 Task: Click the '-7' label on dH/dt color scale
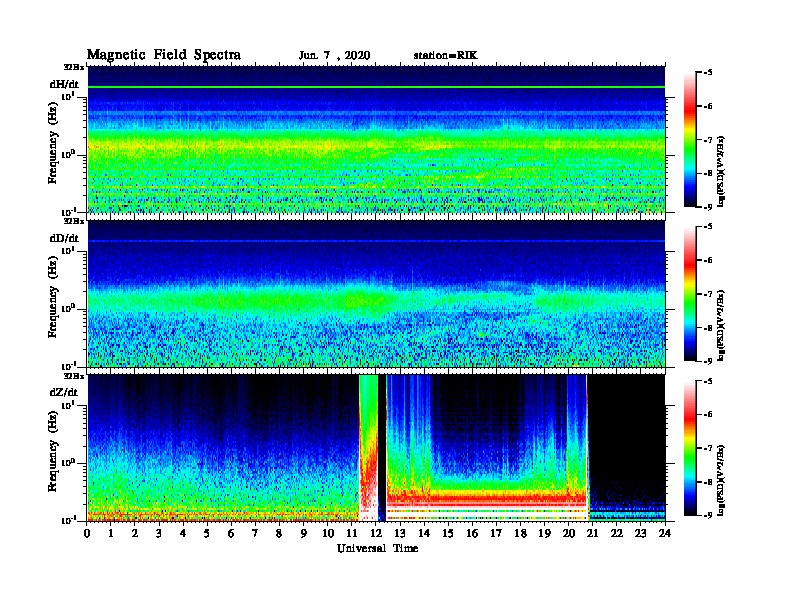(x=707, y=140)
